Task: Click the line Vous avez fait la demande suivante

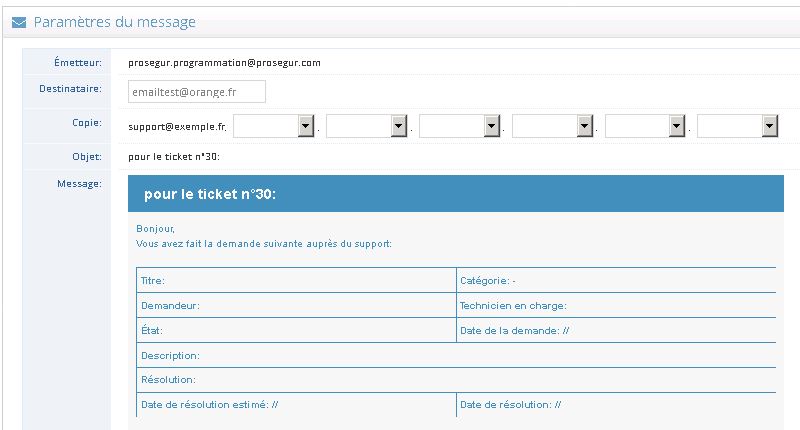Action: pos(264,244)
